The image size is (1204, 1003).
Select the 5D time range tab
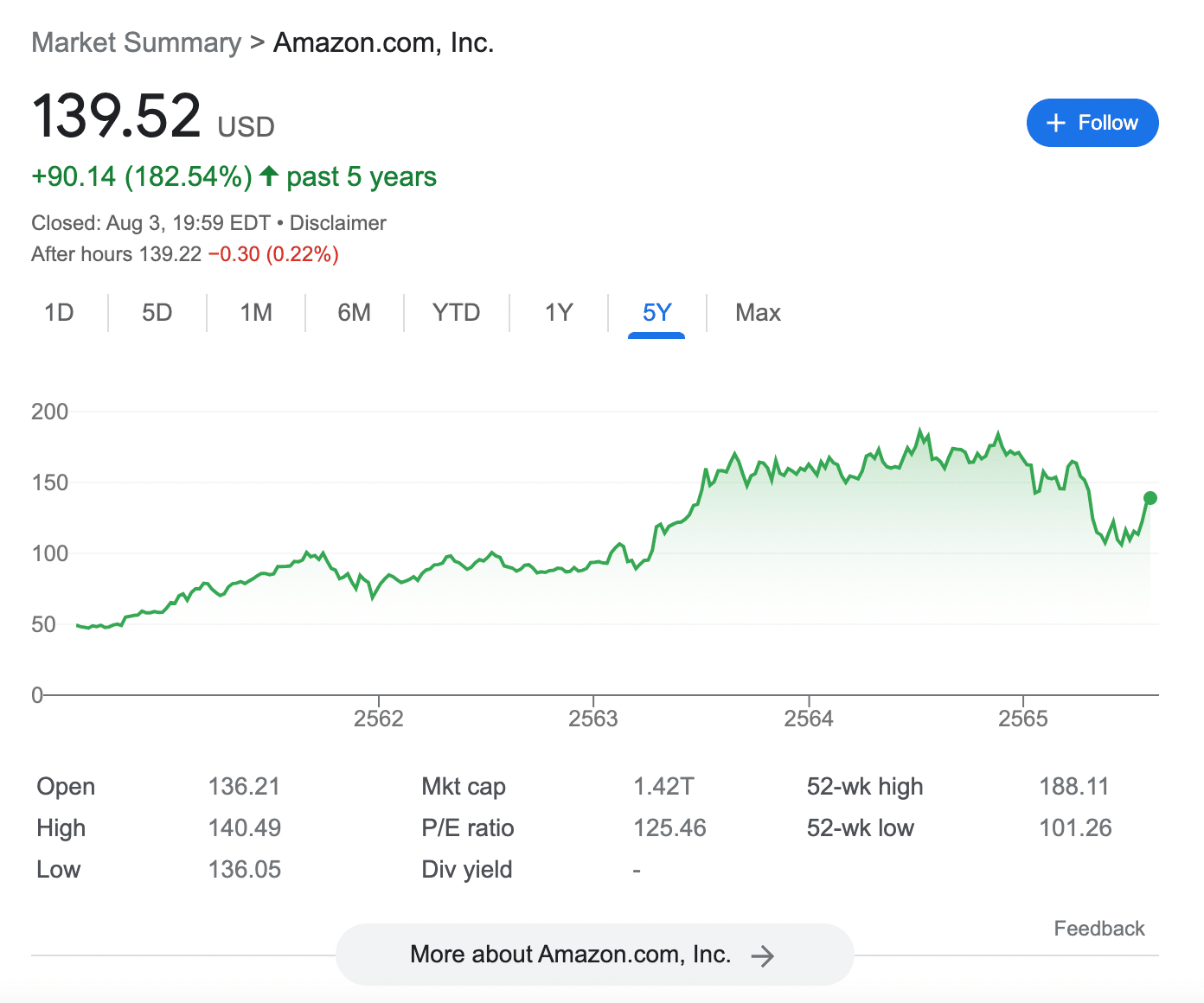click(157, 312)
